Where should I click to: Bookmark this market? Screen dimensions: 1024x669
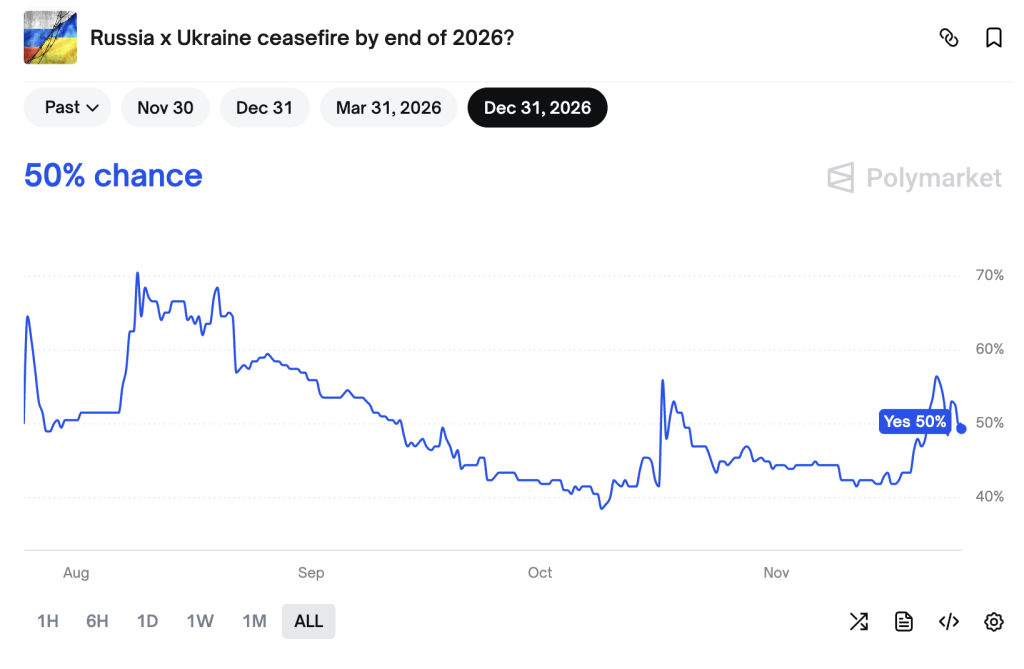coord(993,36)
